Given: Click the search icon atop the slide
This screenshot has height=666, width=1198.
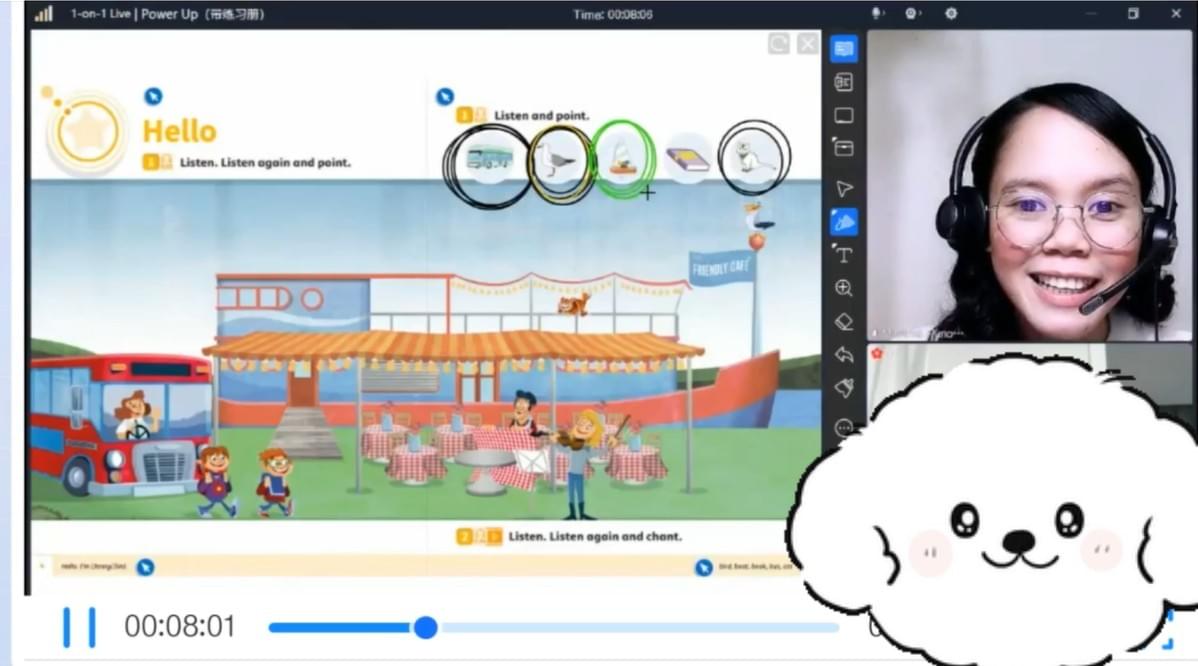Looking at the screenshot, I should pos(779,44).
